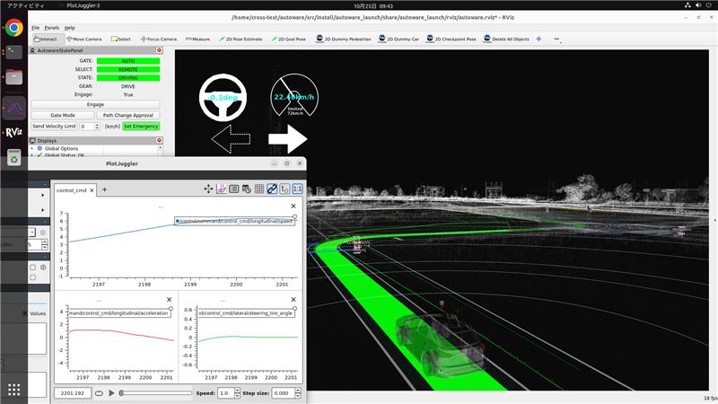Viewport: 718px width, 404px height.
Task: Select the 2D Checkpoint Pose tool
Action: coord(451,39)
